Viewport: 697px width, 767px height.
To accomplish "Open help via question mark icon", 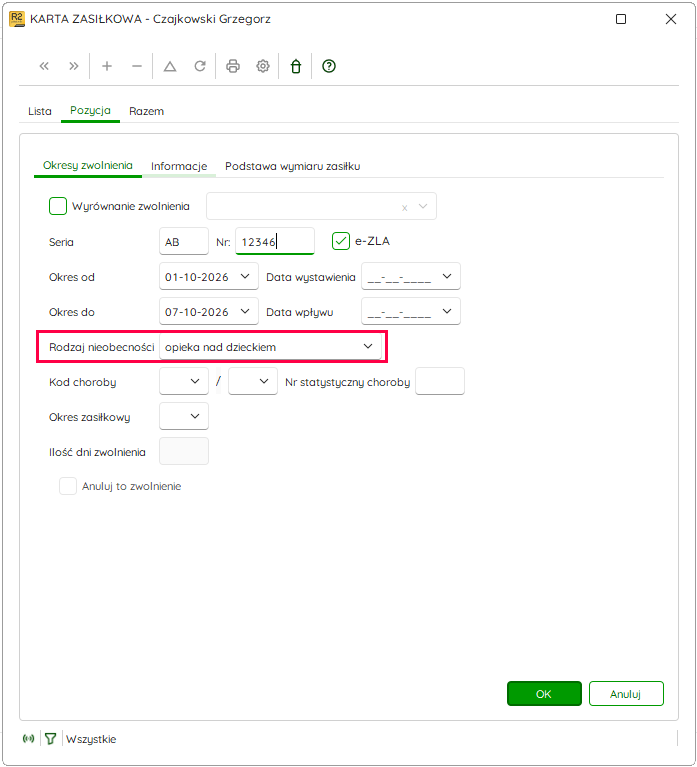I will pos(329,66).
